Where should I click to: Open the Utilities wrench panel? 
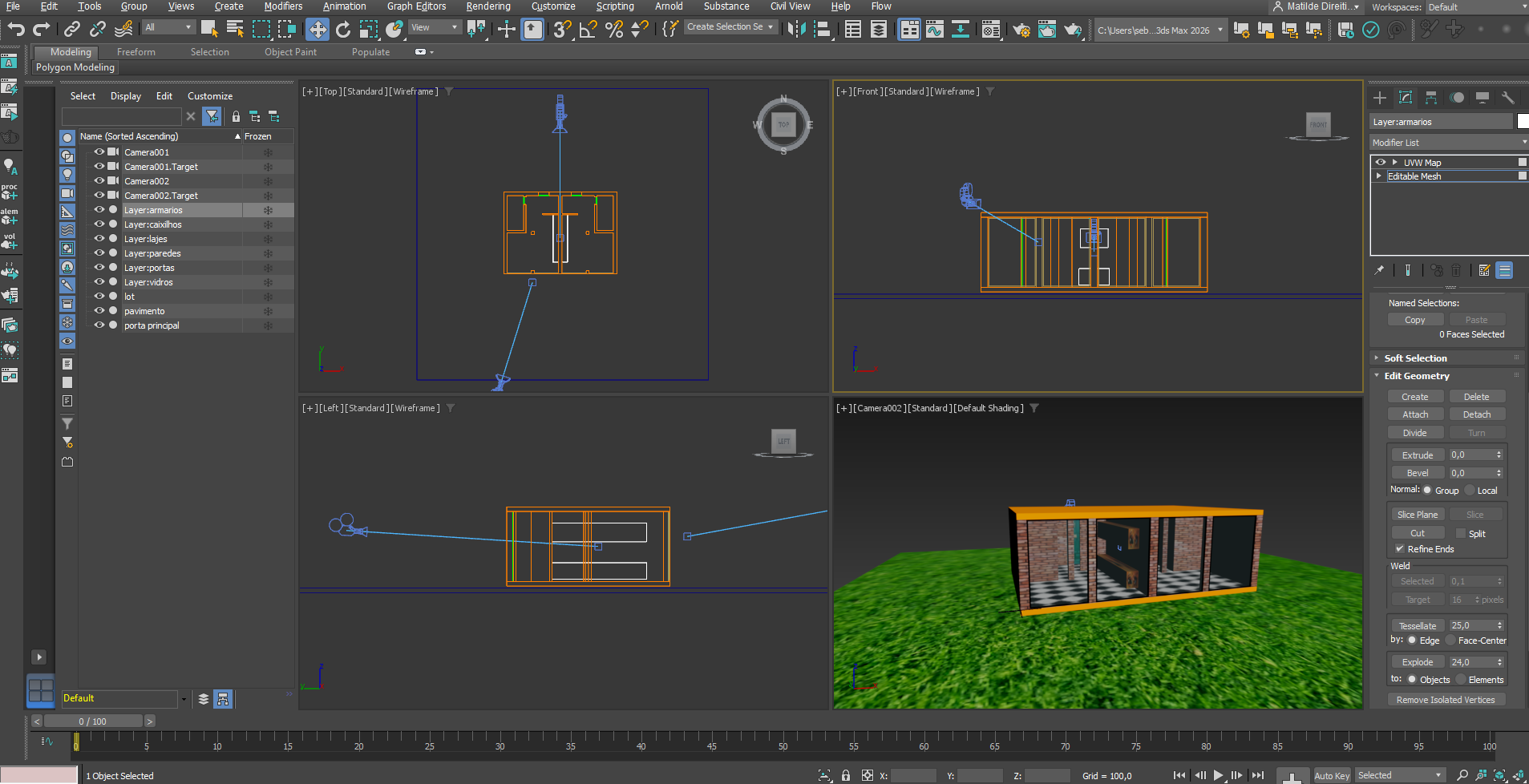[x=1508, y=98]
